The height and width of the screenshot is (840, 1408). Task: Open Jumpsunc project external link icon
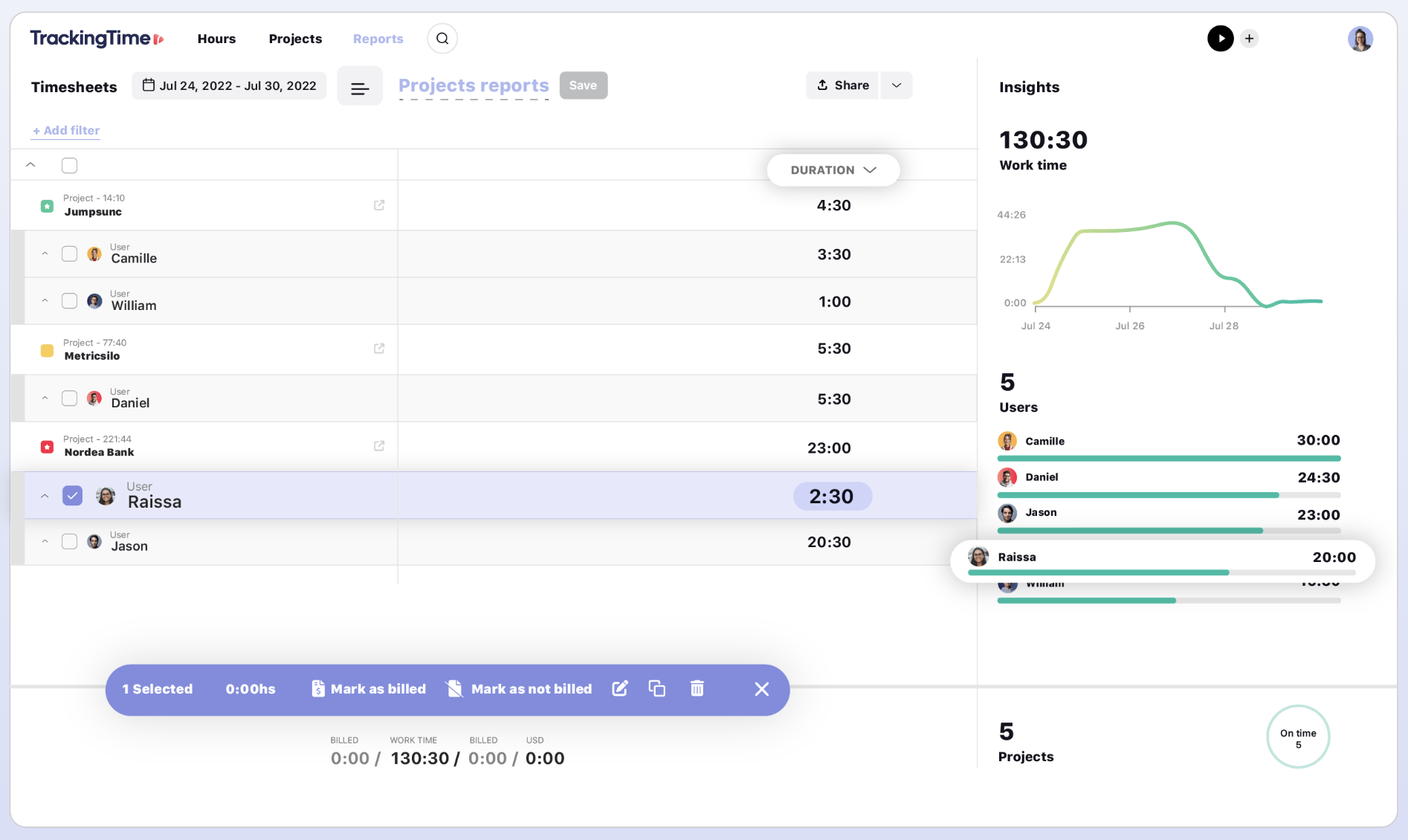click(379, 205)
